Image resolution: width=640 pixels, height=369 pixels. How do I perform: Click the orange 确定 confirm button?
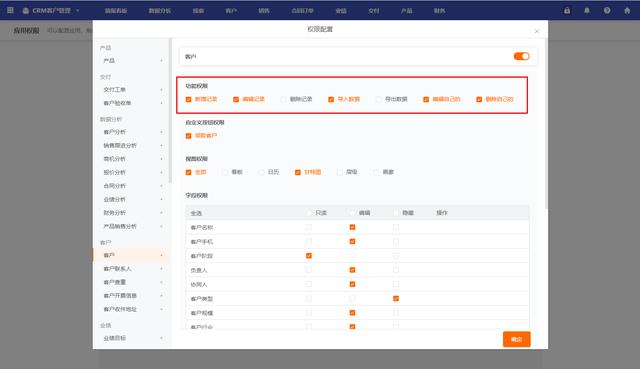[517, 339]
